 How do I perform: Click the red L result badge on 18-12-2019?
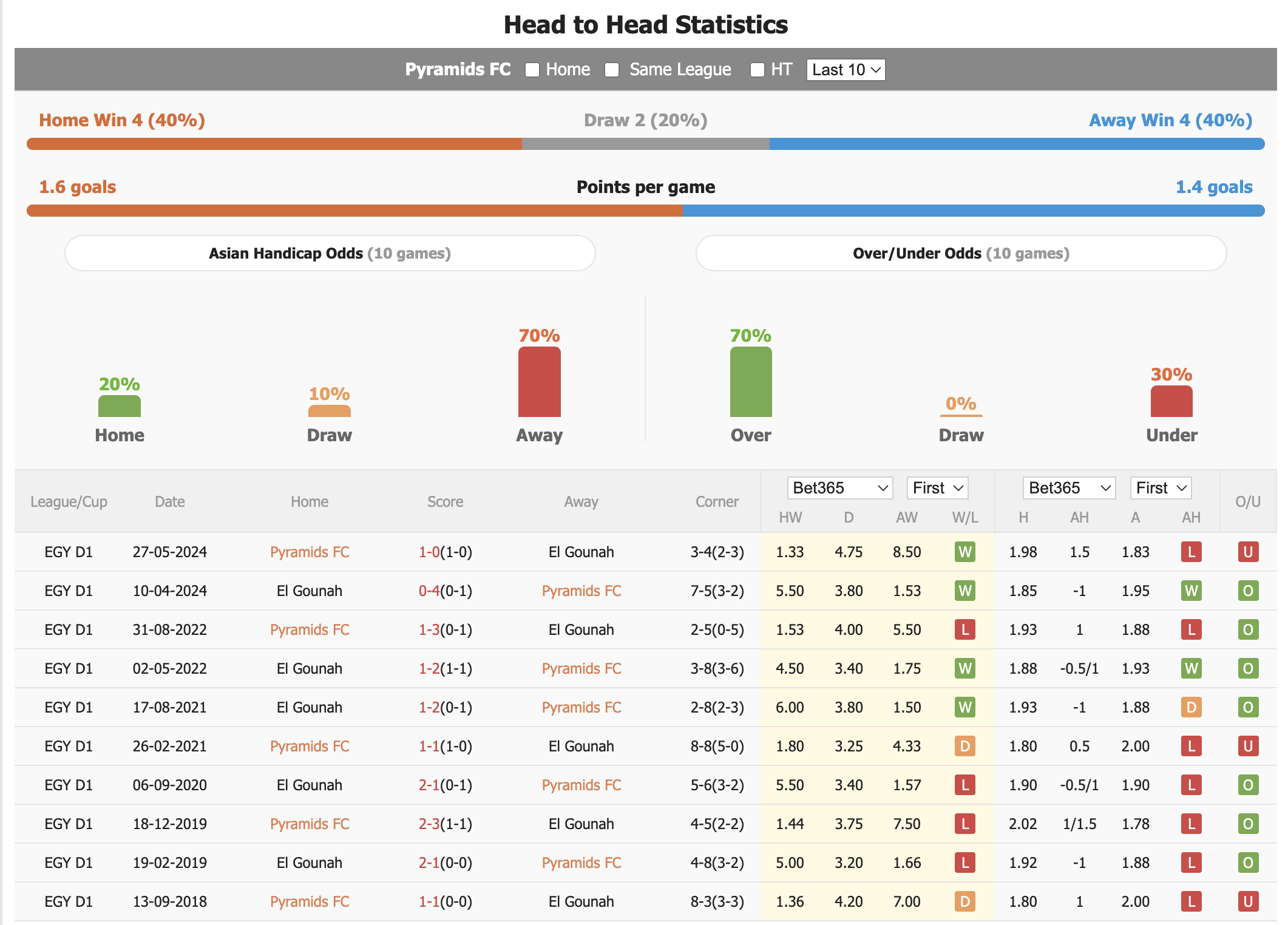(x=965, y=824)
